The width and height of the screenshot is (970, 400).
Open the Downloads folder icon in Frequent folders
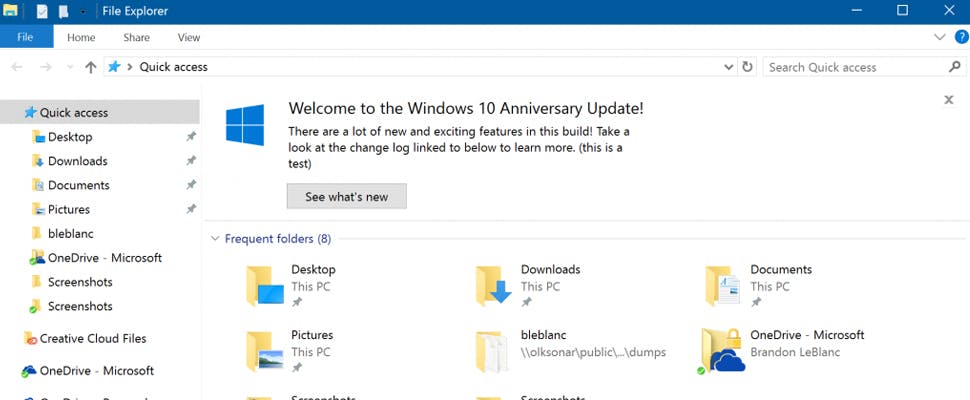coord(494,286)
